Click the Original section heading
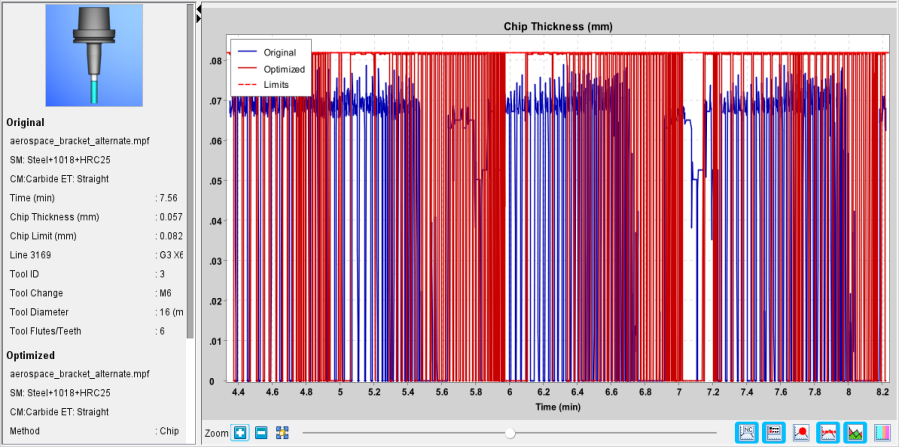899x447 pixels. 25,122
